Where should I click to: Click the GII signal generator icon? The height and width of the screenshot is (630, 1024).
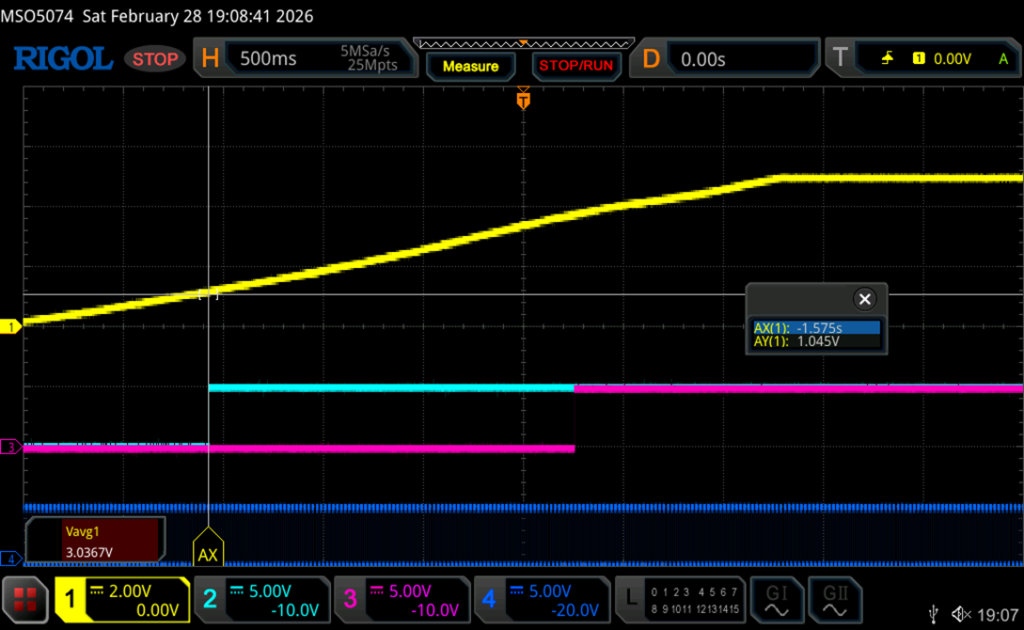point(834,599)
